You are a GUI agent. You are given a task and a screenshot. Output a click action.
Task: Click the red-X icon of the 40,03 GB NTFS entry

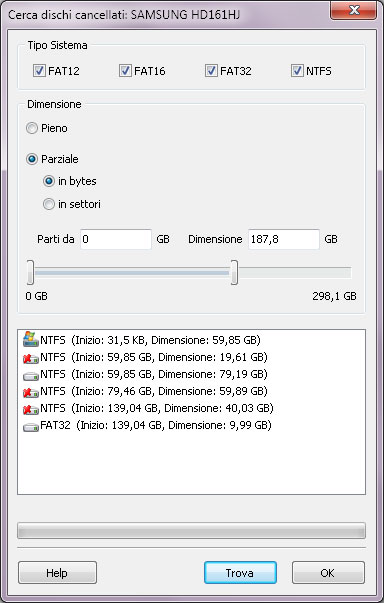[x=31, y=409]
